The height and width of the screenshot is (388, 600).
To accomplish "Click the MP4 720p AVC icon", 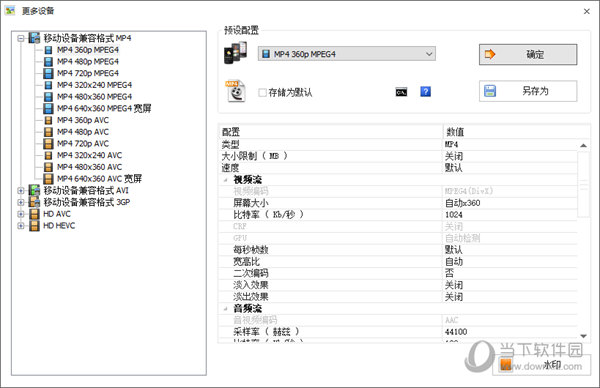I will click(48, 143).
